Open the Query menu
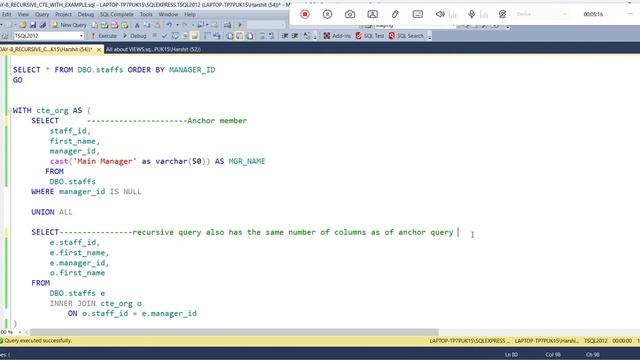Screen dimensions: 640x360 pos(42,14)
